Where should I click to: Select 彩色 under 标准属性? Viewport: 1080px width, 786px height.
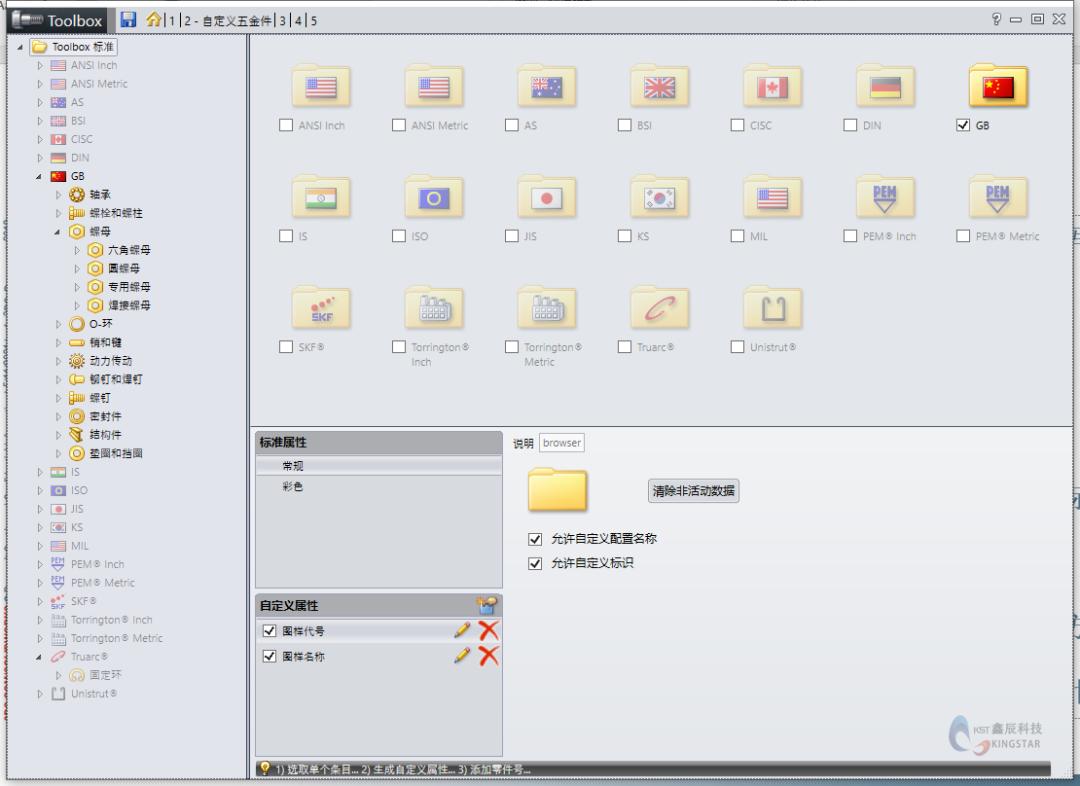379,486
